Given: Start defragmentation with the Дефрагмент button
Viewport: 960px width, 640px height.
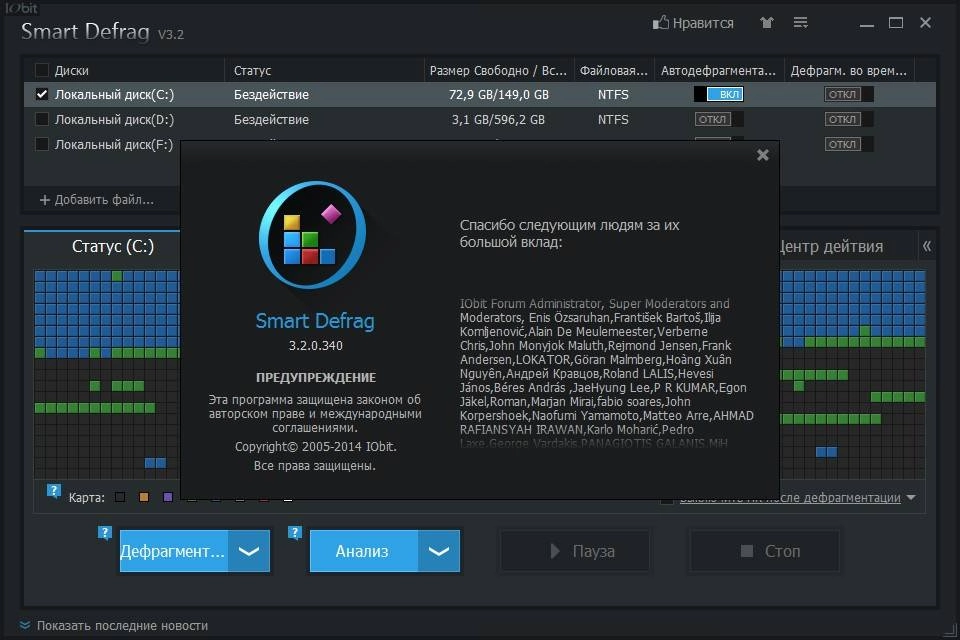Looking at the screenshot, I should point(174,551).
